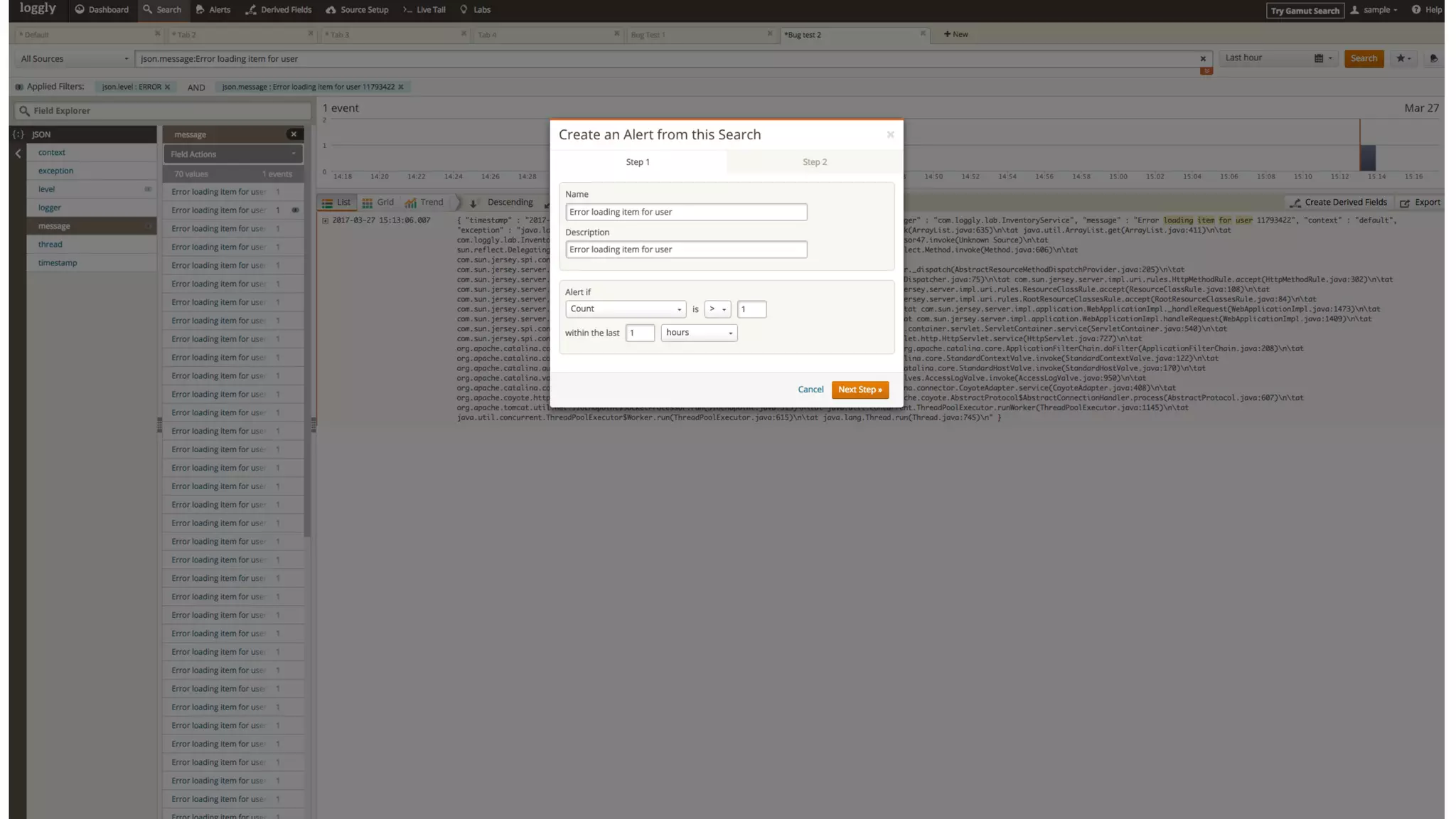Remove the json.level ERROR filter
Screen dimensions: 1456x819
click(168, 87)
